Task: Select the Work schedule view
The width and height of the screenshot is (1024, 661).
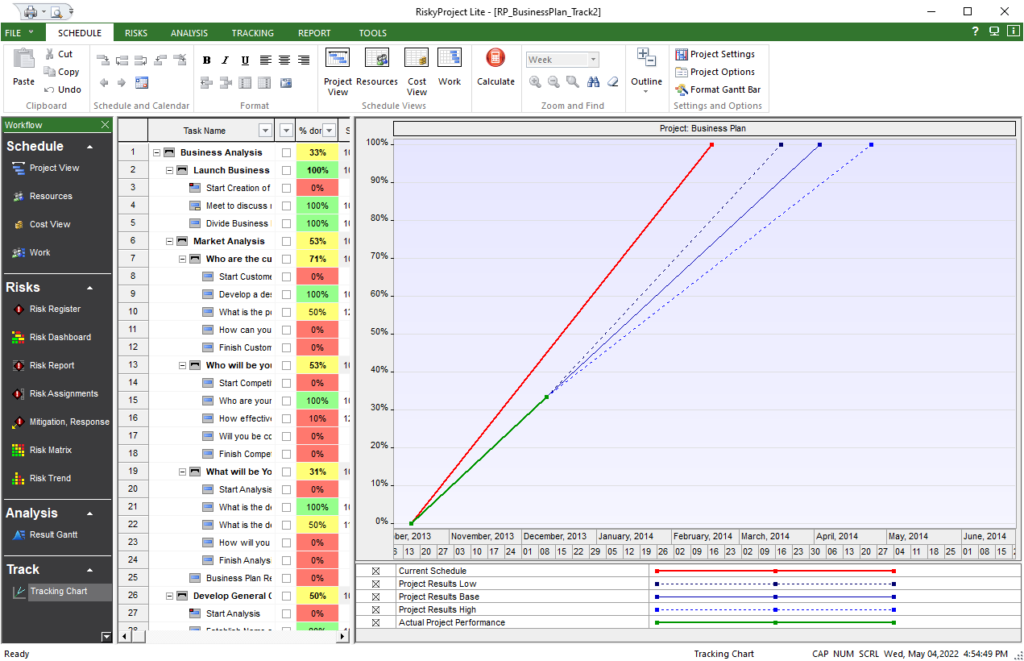Action: [x=449, y=66]
